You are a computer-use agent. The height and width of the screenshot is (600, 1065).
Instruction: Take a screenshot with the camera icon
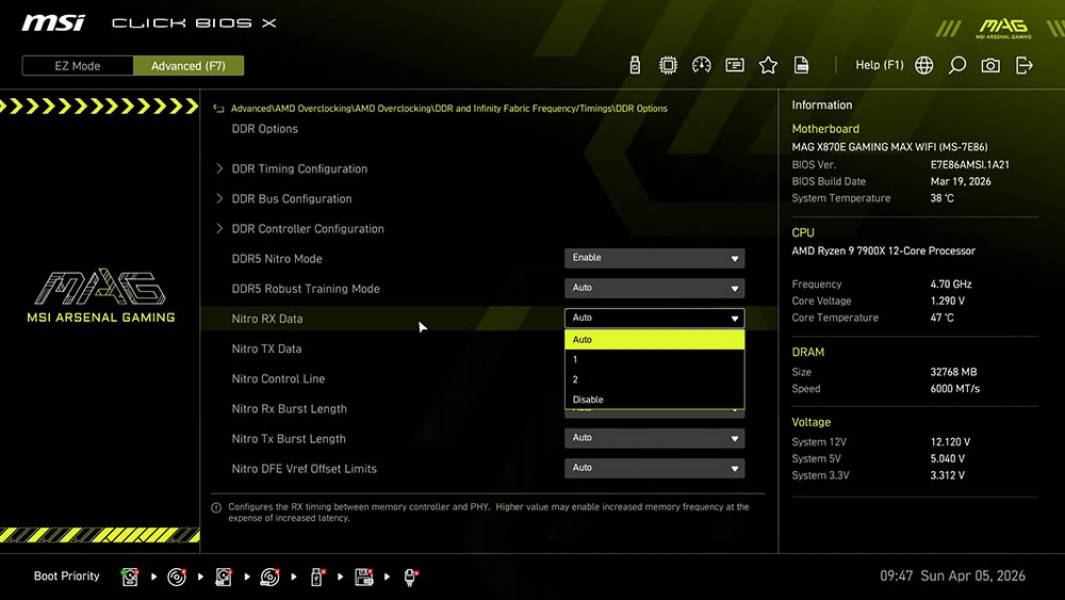pos(989,64)
